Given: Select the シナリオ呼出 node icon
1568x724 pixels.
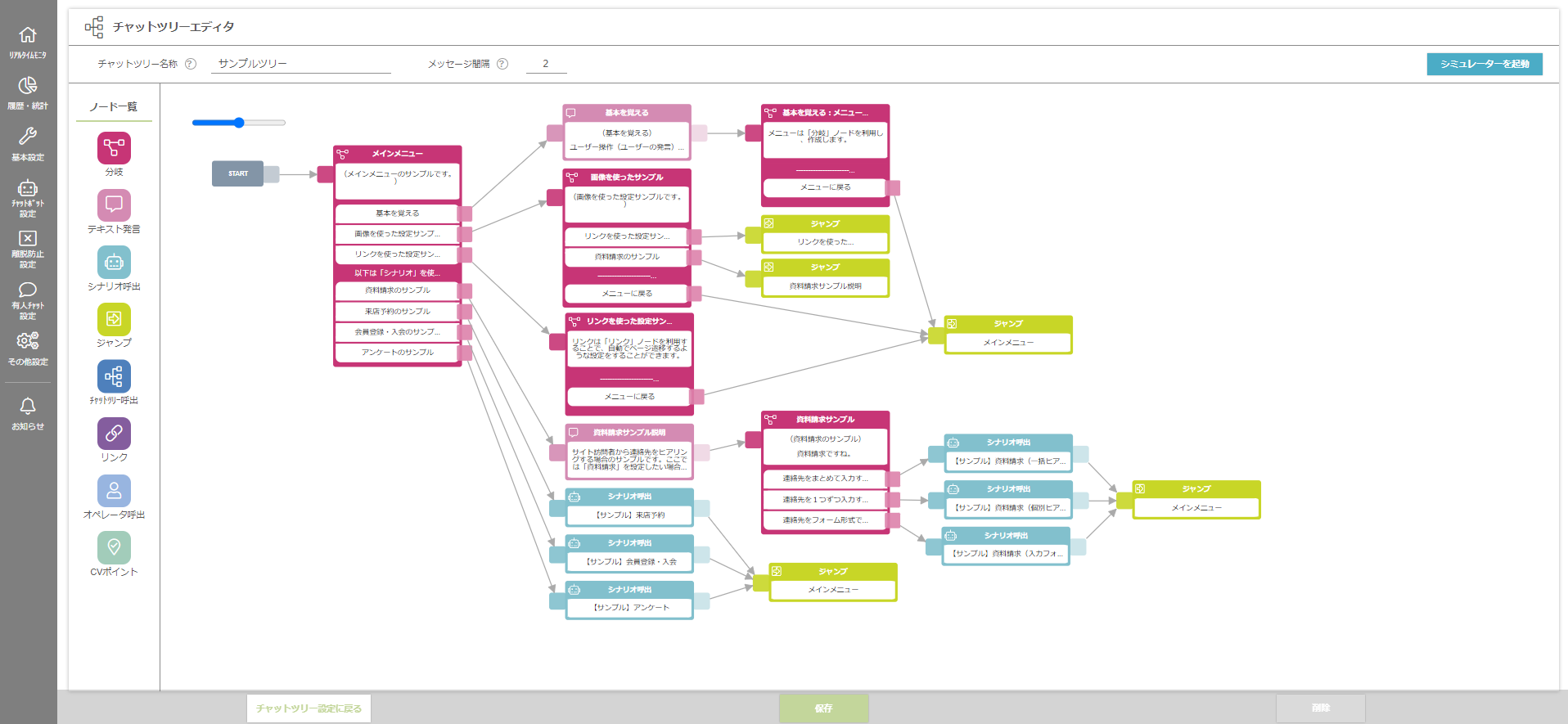Looking at the screenshot, I should pos(114,262).
